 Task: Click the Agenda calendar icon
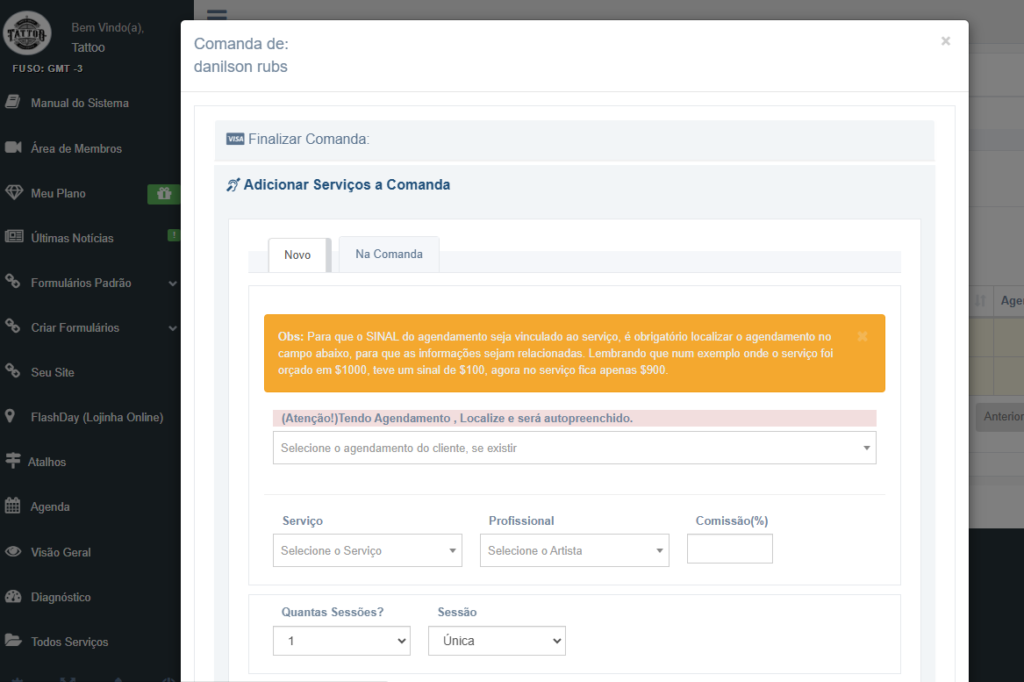point(12,506)
